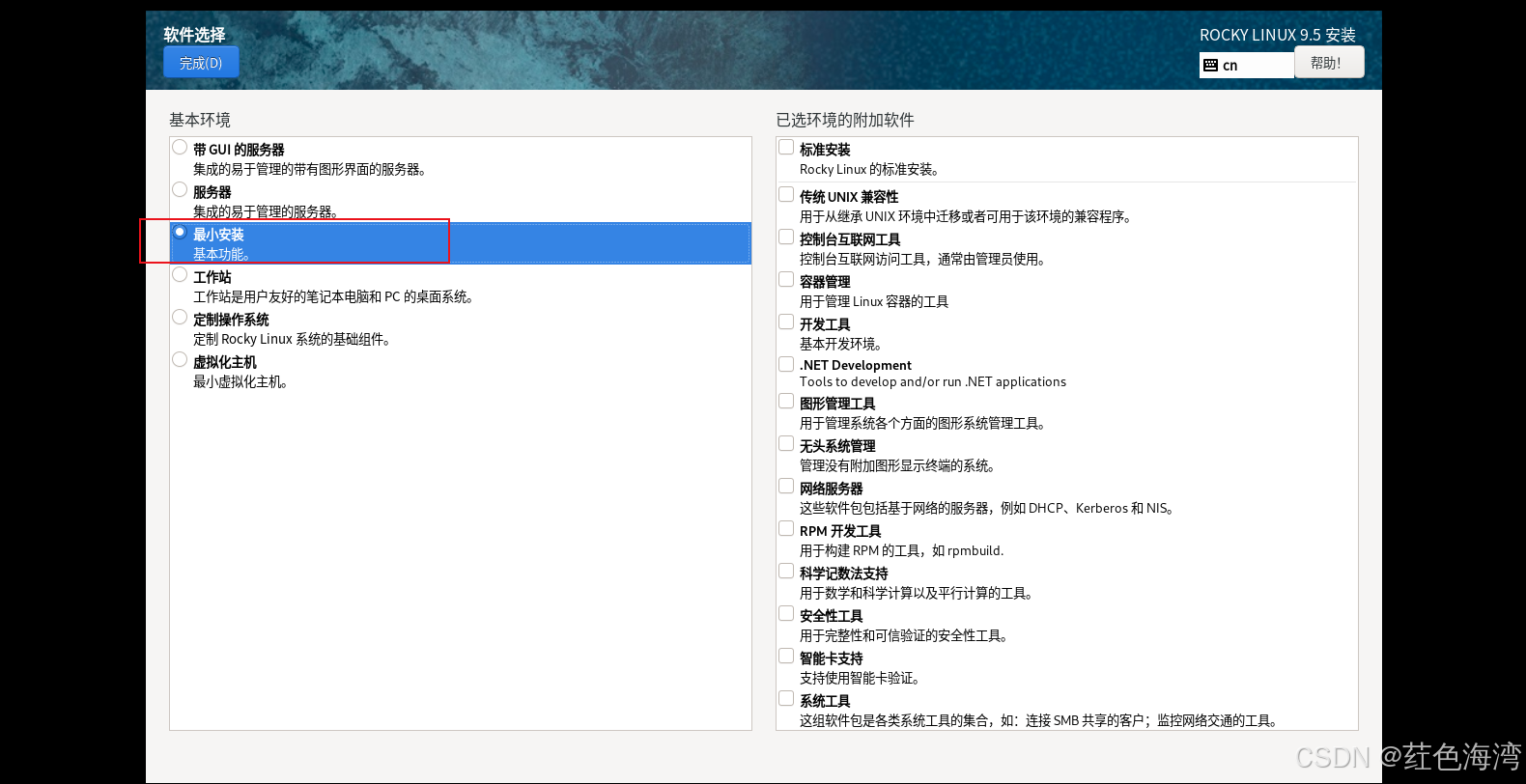Viewport: 1526px width, 784px height.
Task: Check the RPM 开发工具 checkbox
Action: (786, 529)
